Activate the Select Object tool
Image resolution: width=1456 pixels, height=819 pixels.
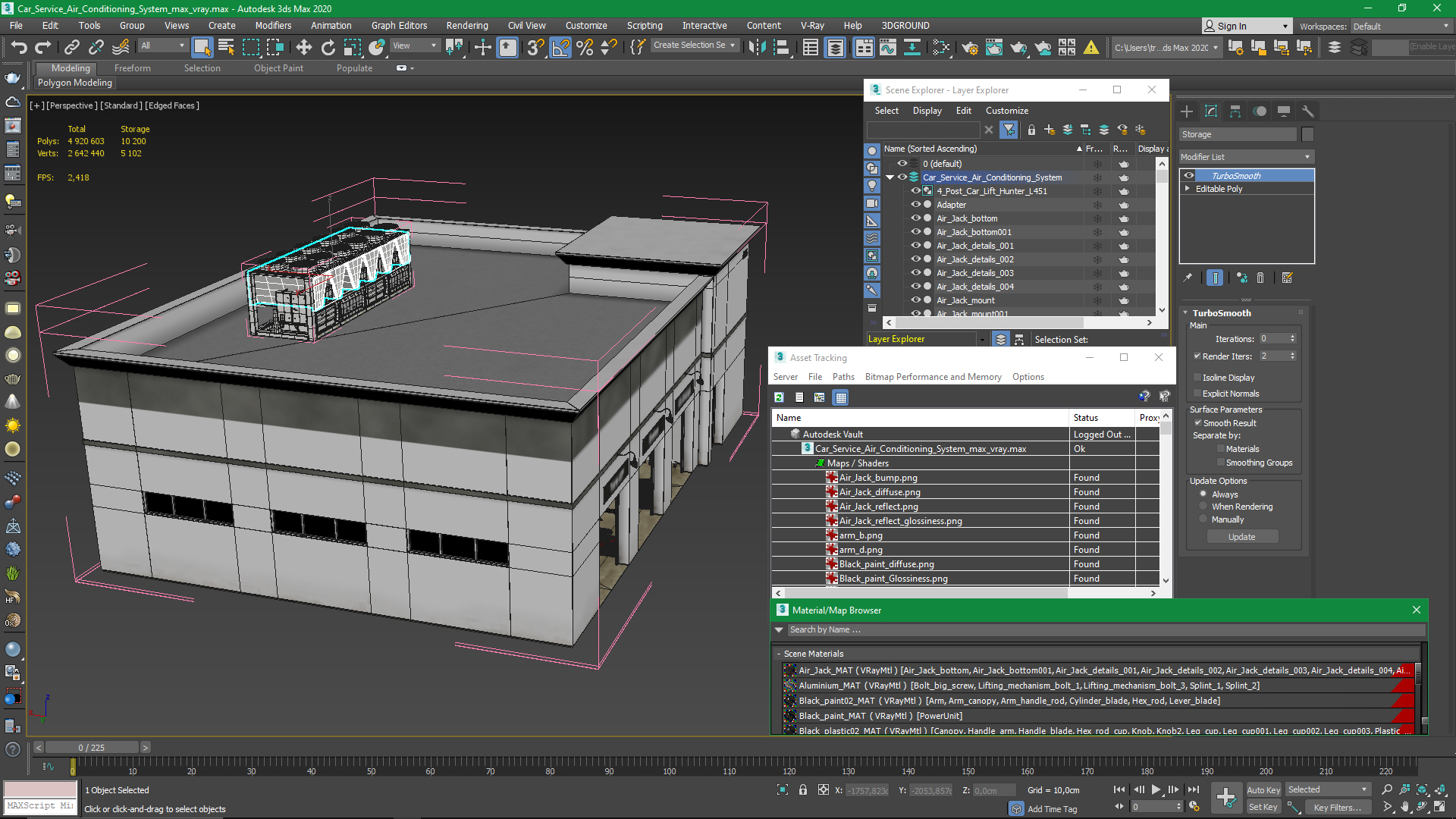click(202, 48)
